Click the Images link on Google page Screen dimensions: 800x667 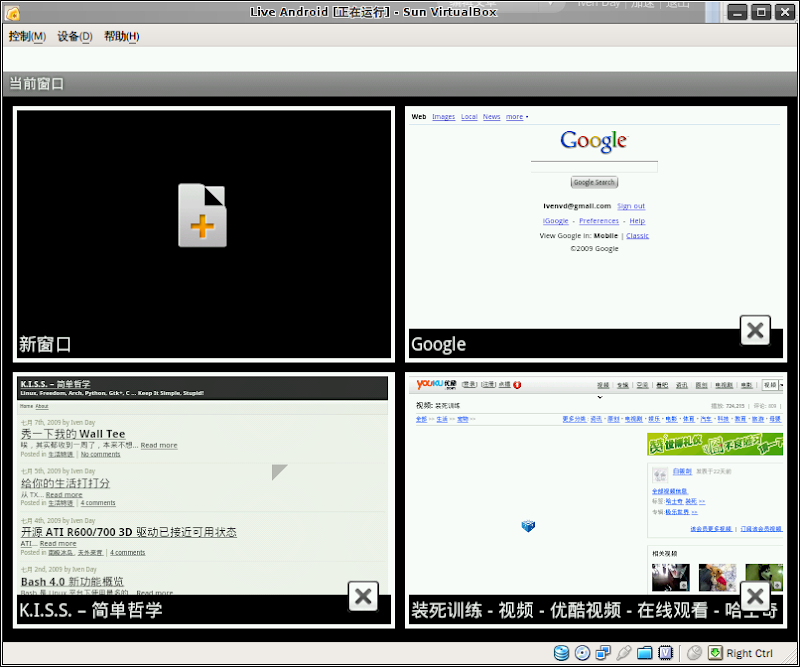pyautogui.click(x=443, y=117)
